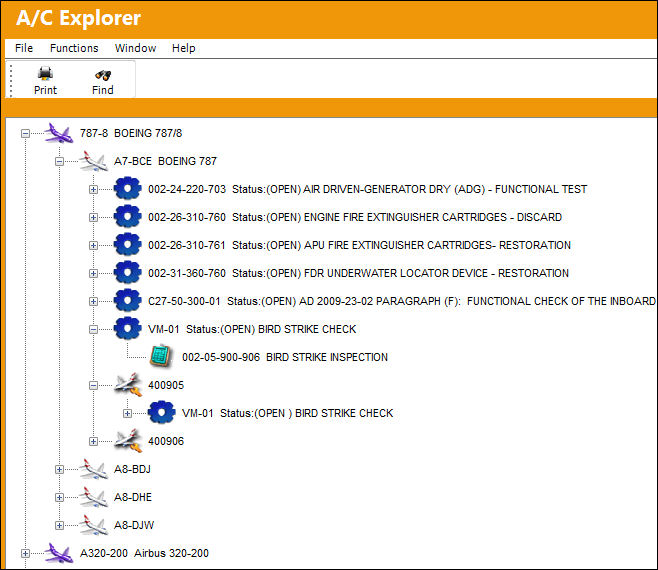Click gear icon for task 002-26-310-760
Screen dimensions: 658x570
[x=128, y=217]
